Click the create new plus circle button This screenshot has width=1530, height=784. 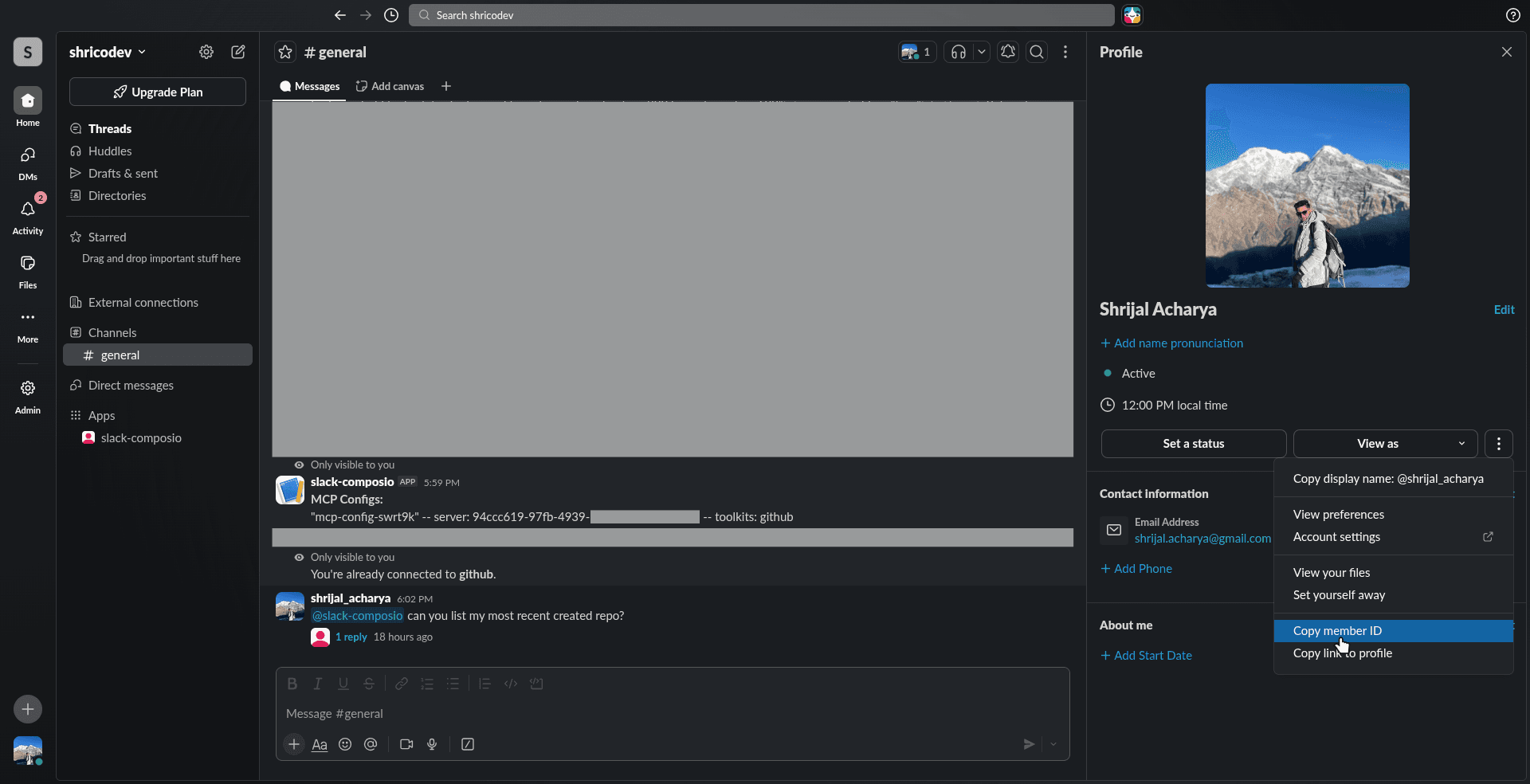pyautogui.click(x=28, y=709)
